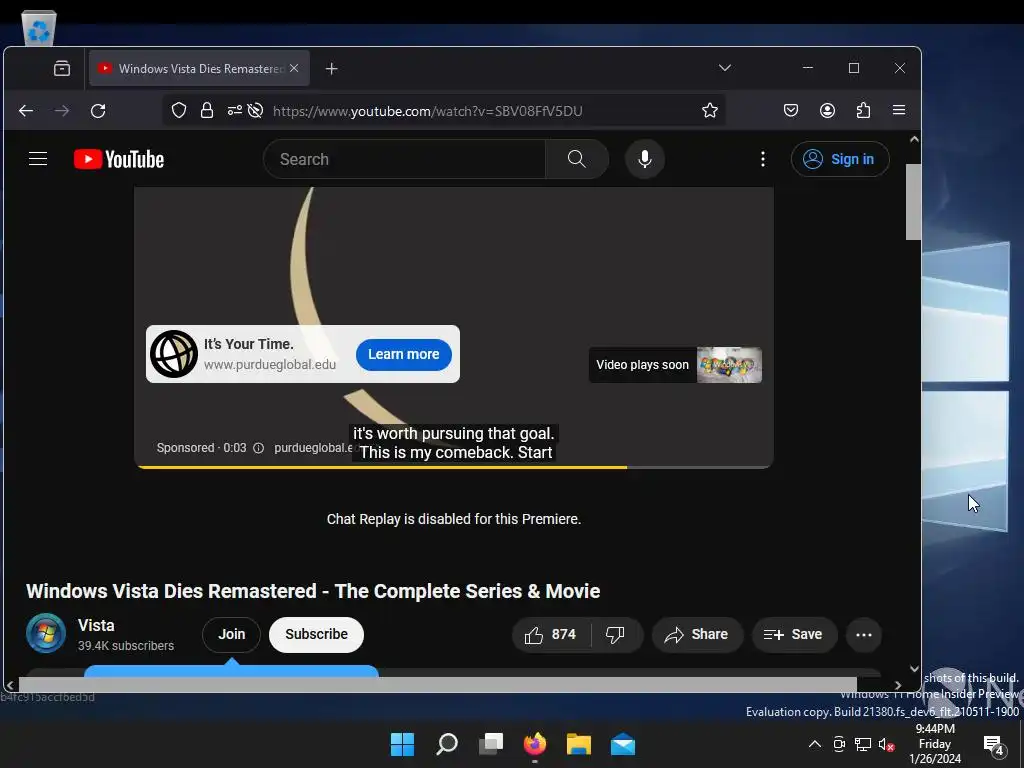1024x768 pixels.
Task: Open the Extensions puzzle icon
Action: click(x=863, y=110)
